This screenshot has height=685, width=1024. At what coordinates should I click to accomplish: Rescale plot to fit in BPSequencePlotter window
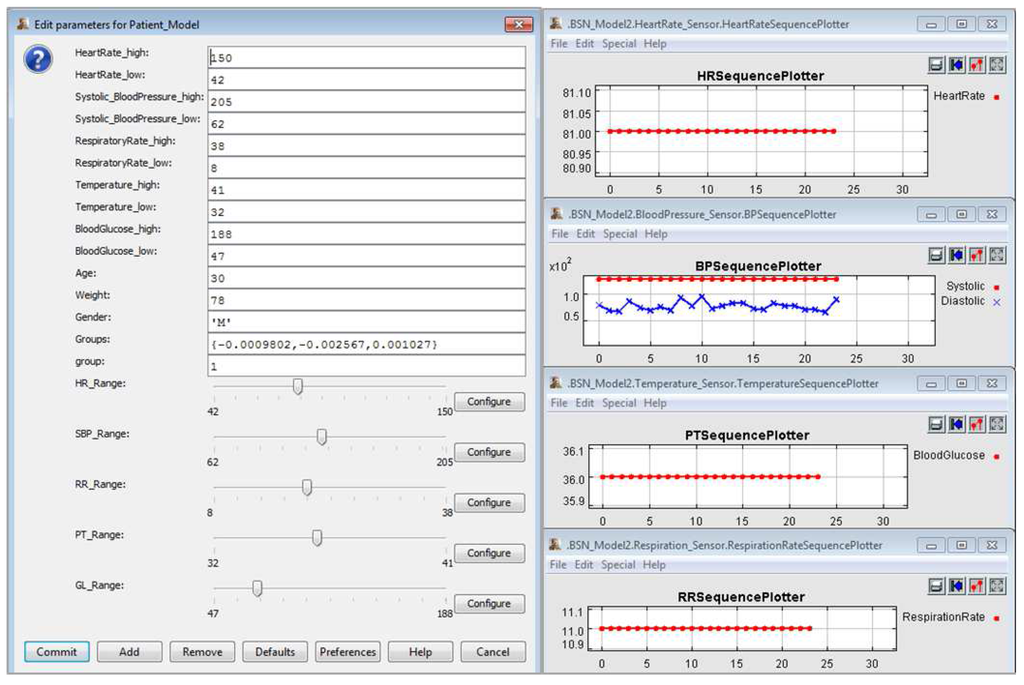coord(997,255)
